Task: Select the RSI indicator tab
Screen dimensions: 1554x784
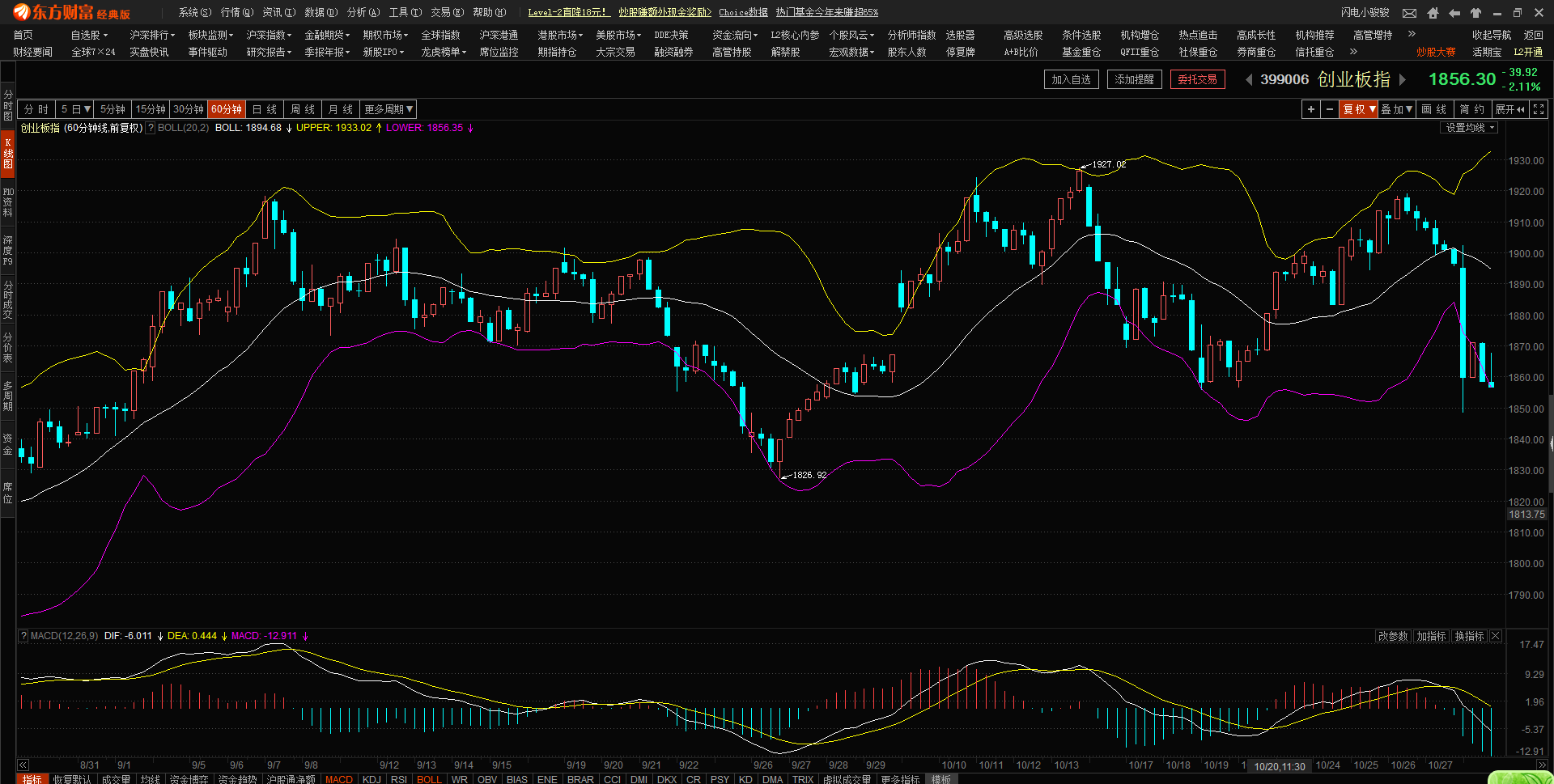Action: tap(399, 779)
